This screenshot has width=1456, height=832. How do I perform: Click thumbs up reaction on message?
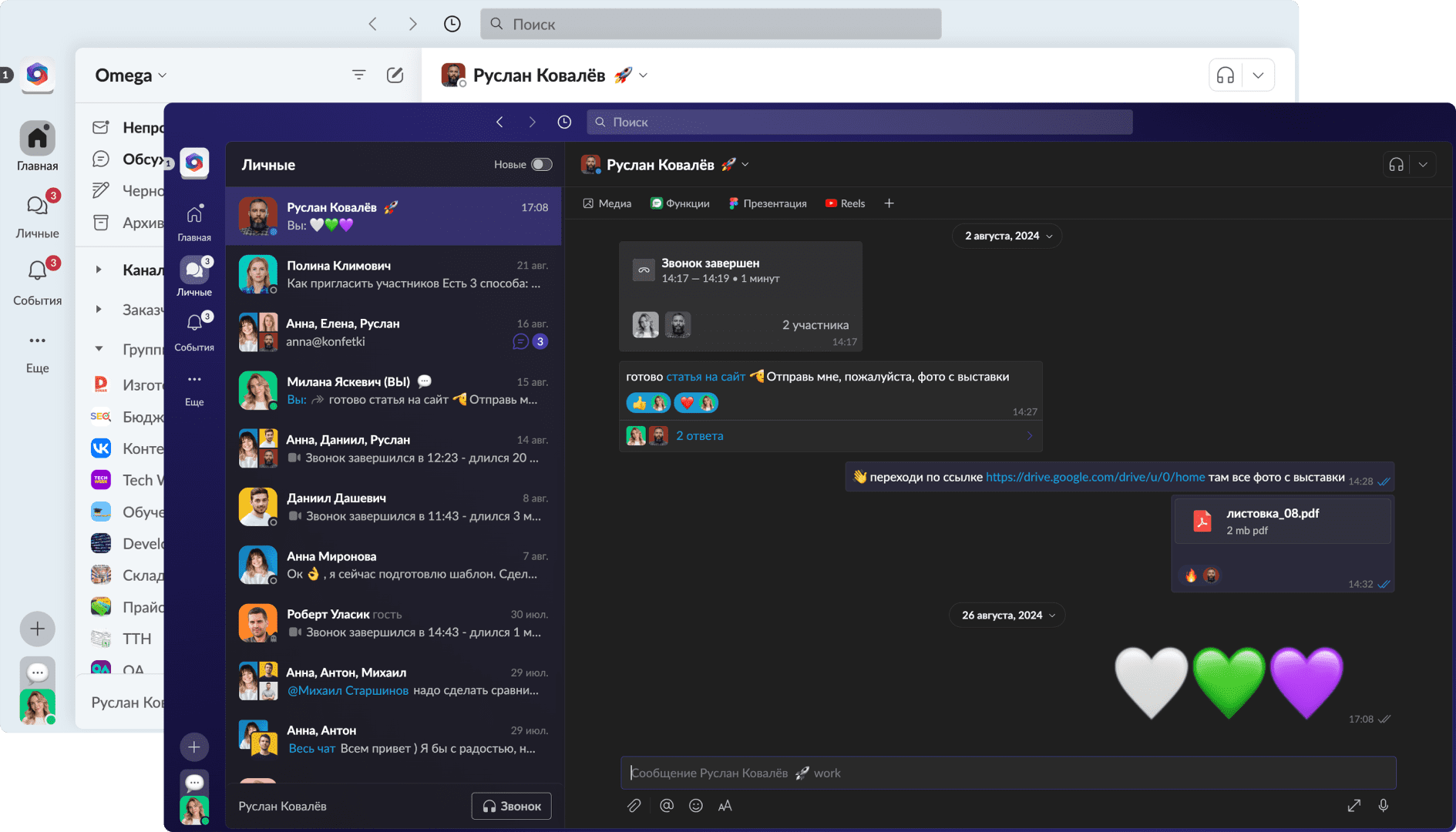[x=648, y=402]
